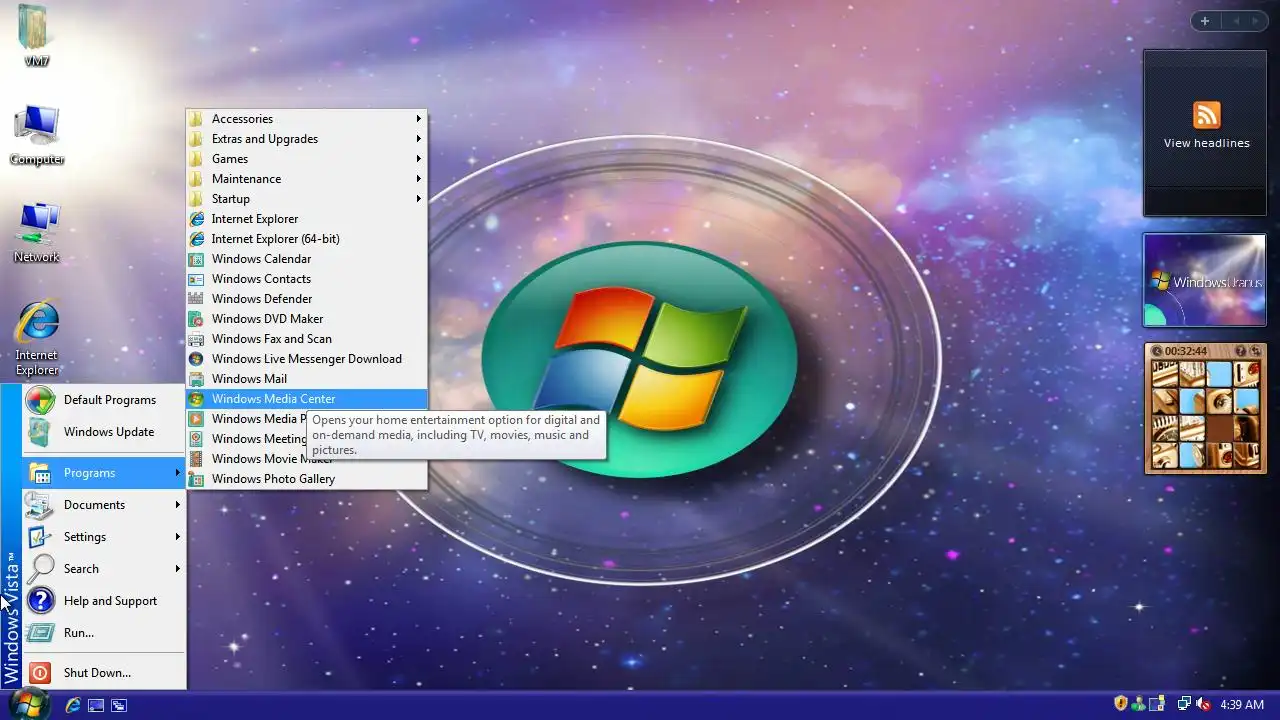Expand the Startup submenu arrow
Screen dimensions: 1280x720
(419, 199)
